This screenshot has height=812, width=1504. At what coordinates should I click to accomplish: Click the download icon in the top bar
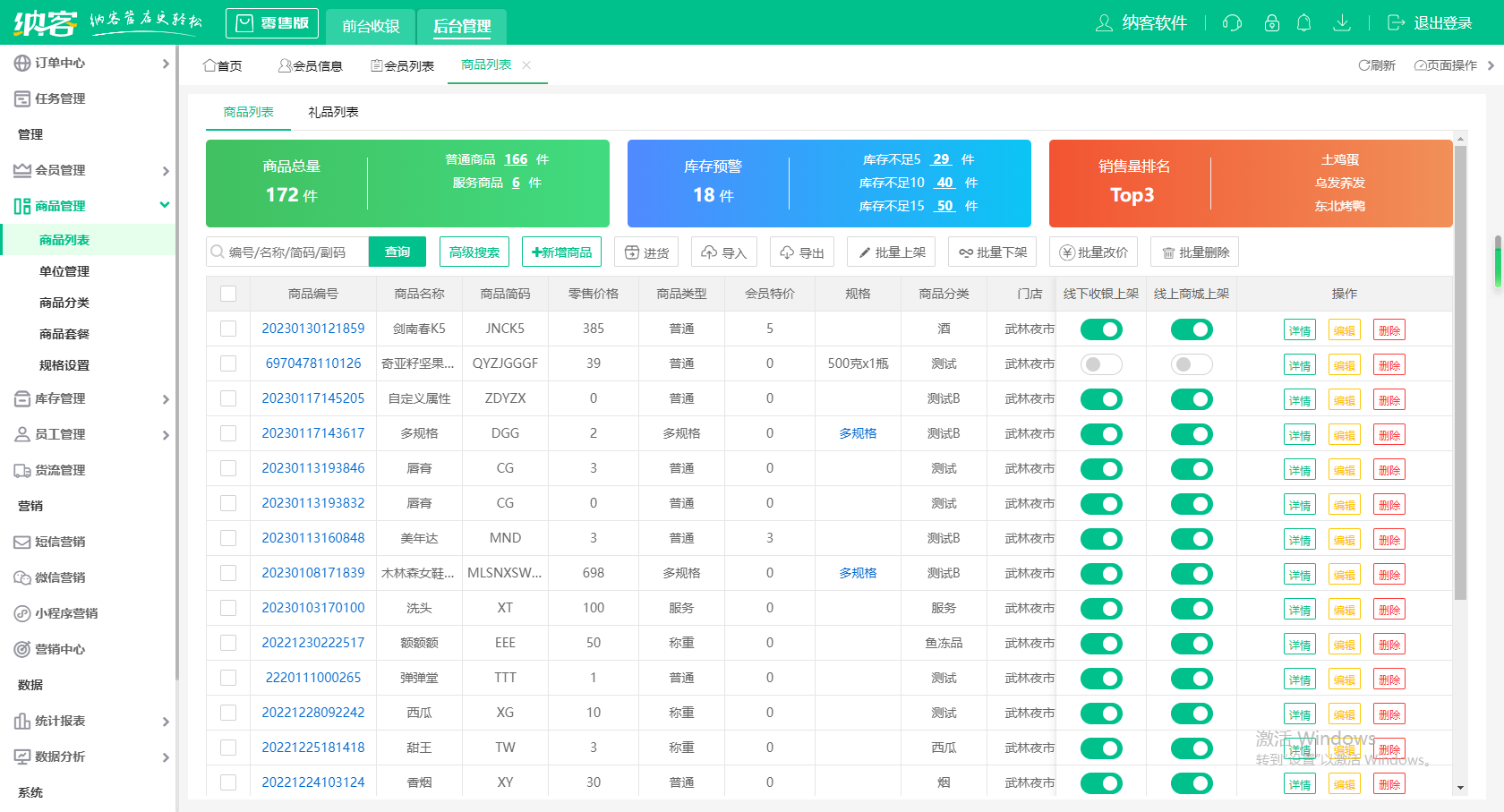tap(1342, 23)
